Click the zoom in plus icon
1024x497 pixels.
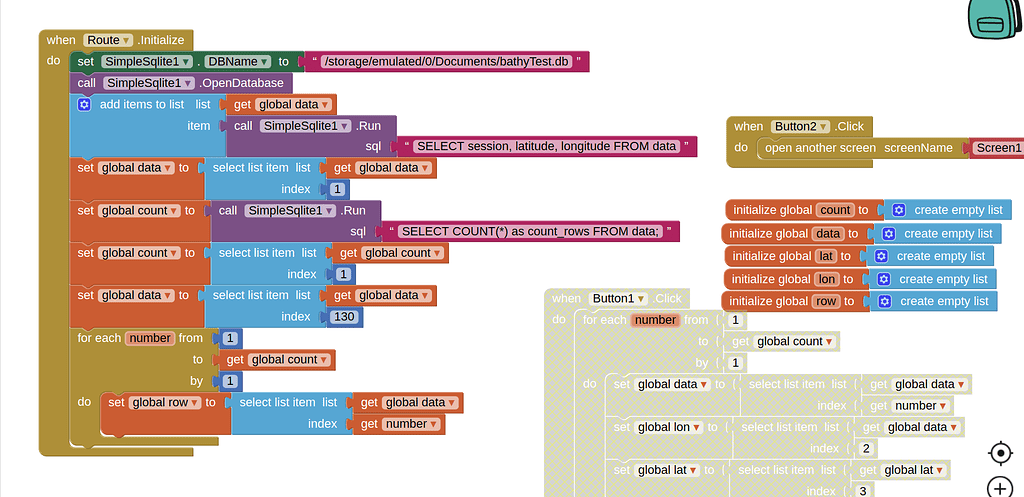coord(1000,487)
